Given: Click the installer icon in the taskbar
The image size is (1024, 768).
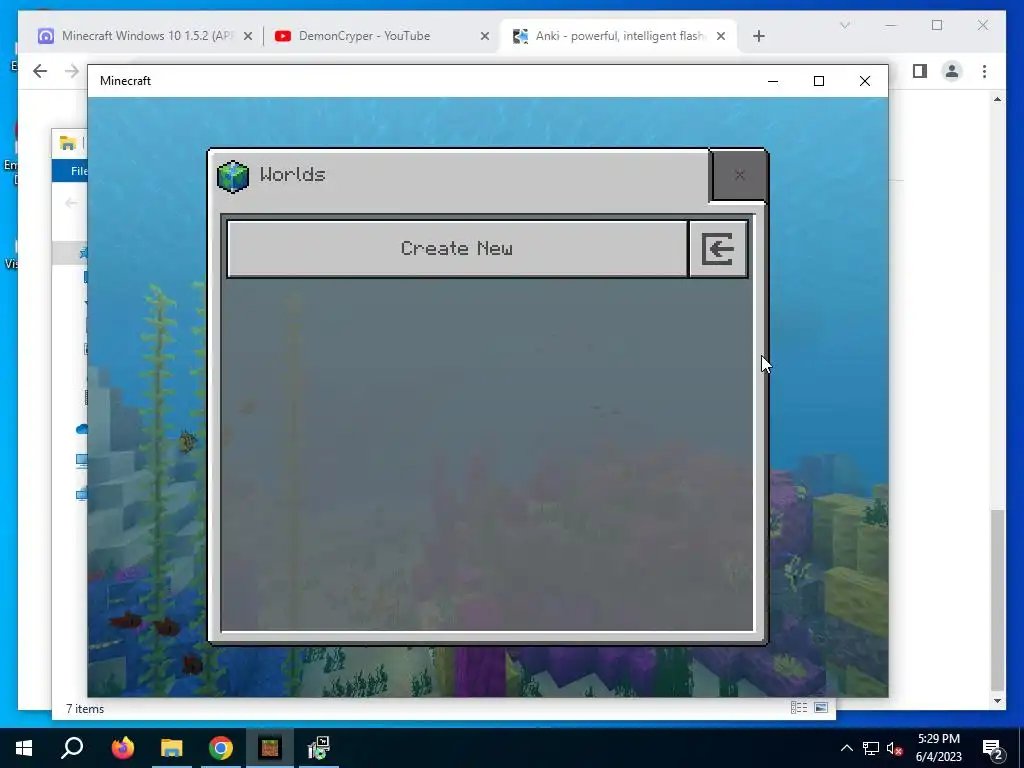Looking at the screenshot, I should (319, 748).
